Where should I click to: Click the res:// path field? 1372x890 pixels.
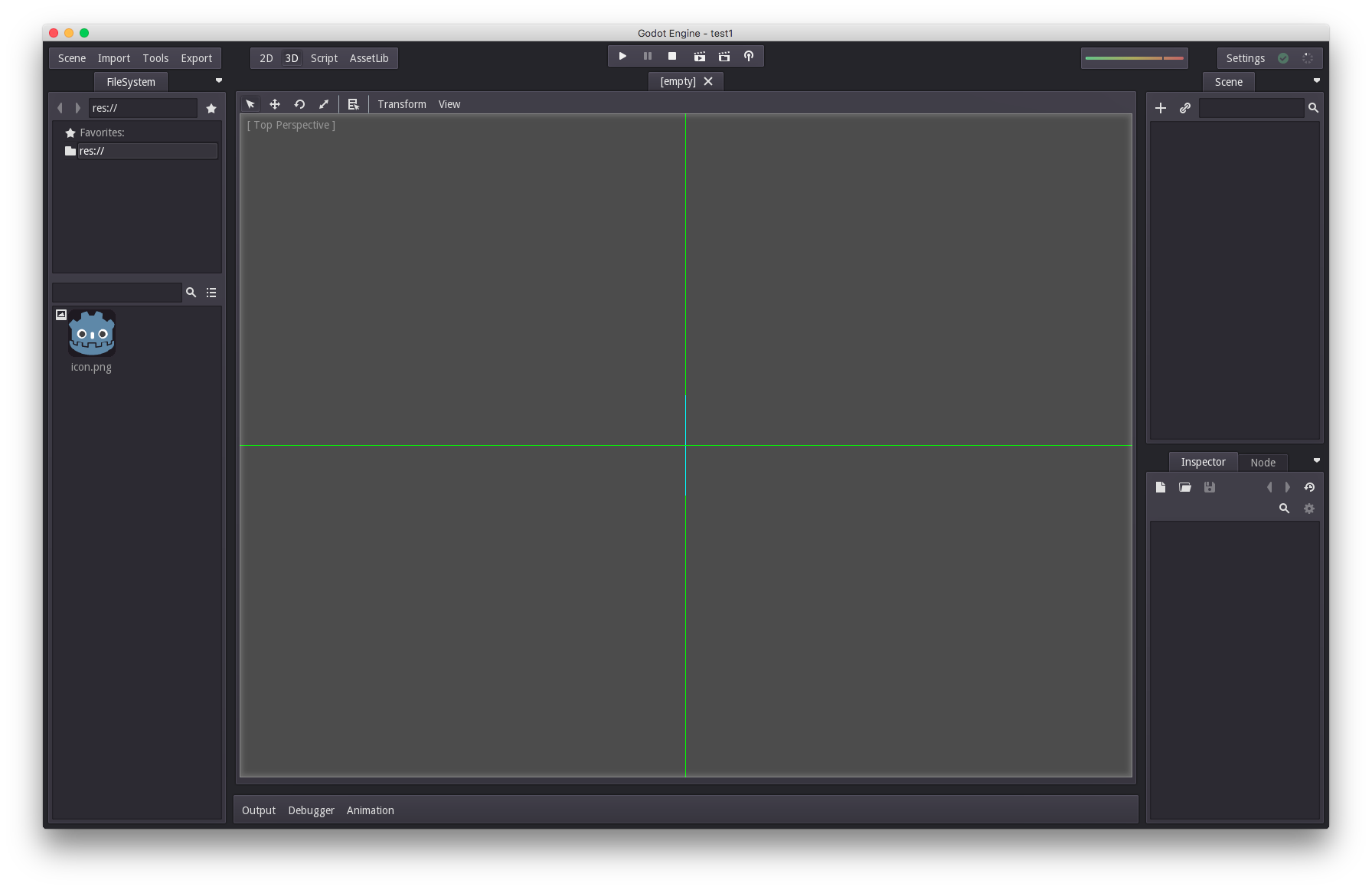point(143,108)
